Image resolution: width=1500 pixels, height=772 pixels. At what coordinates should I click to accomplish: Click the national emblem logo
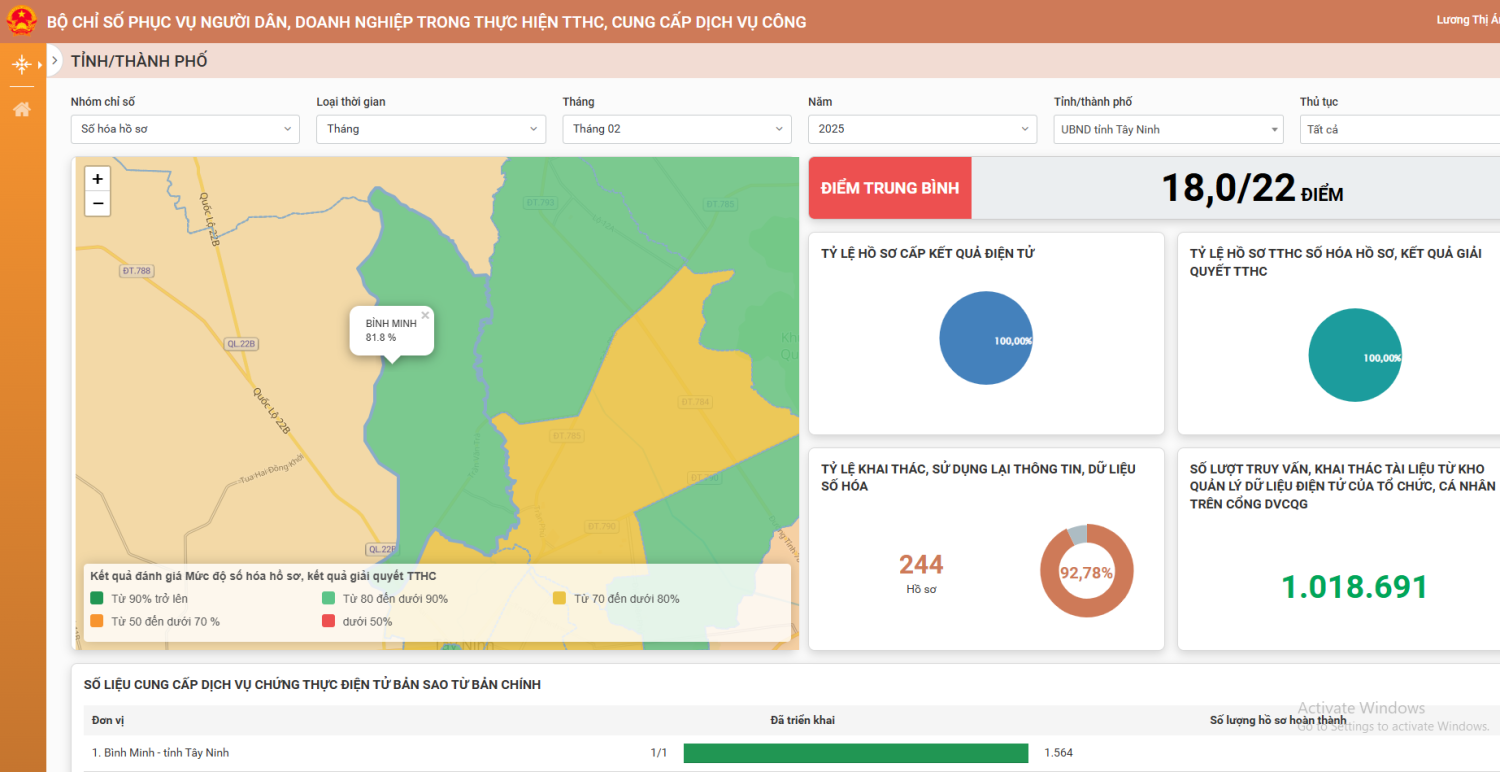point(21,21)
